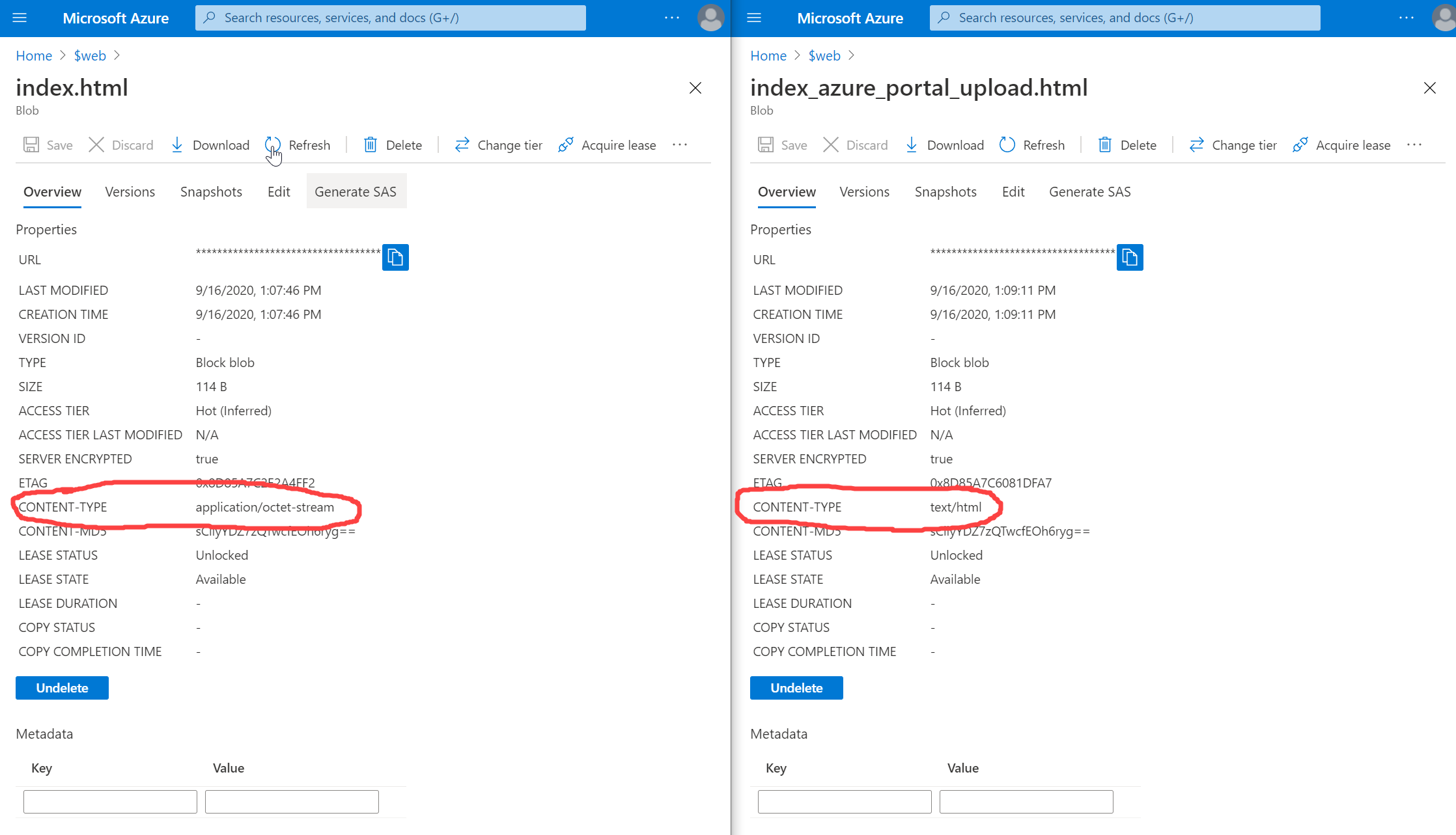Open account avatar in left panel

click(x=710, y=18)
